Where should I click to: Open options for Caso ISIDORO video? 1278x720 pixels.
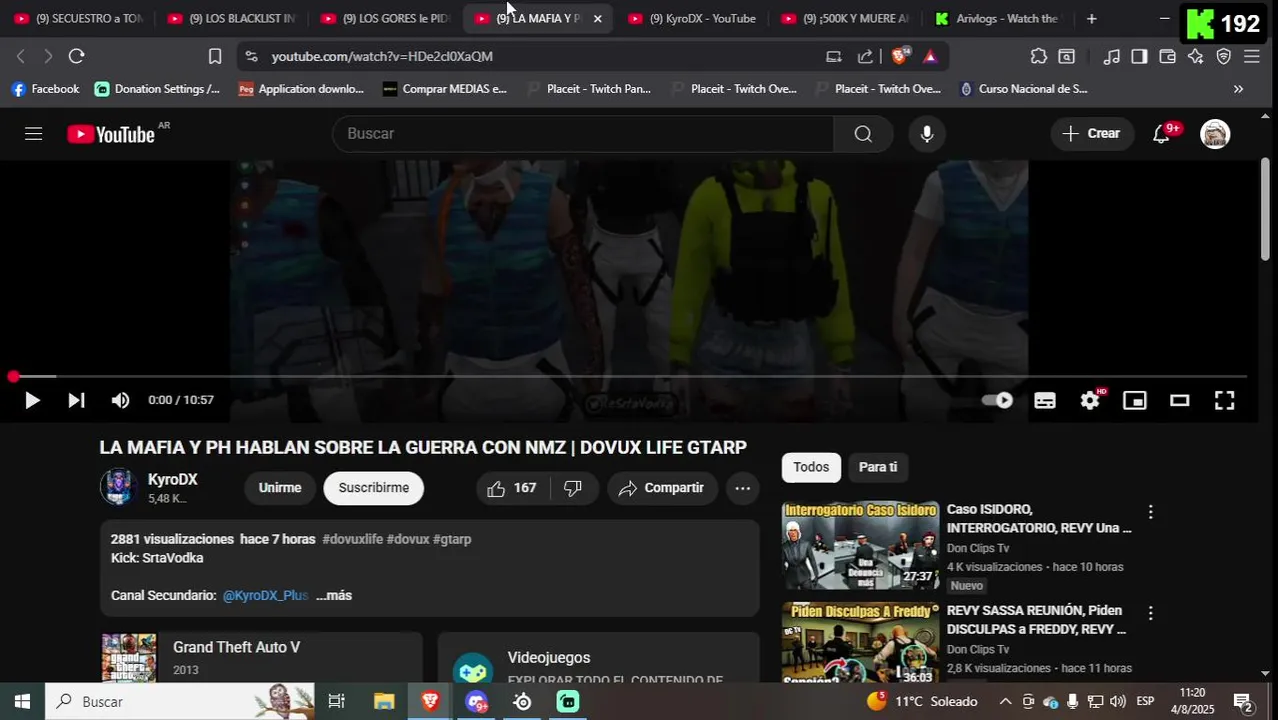(1150, 512)
